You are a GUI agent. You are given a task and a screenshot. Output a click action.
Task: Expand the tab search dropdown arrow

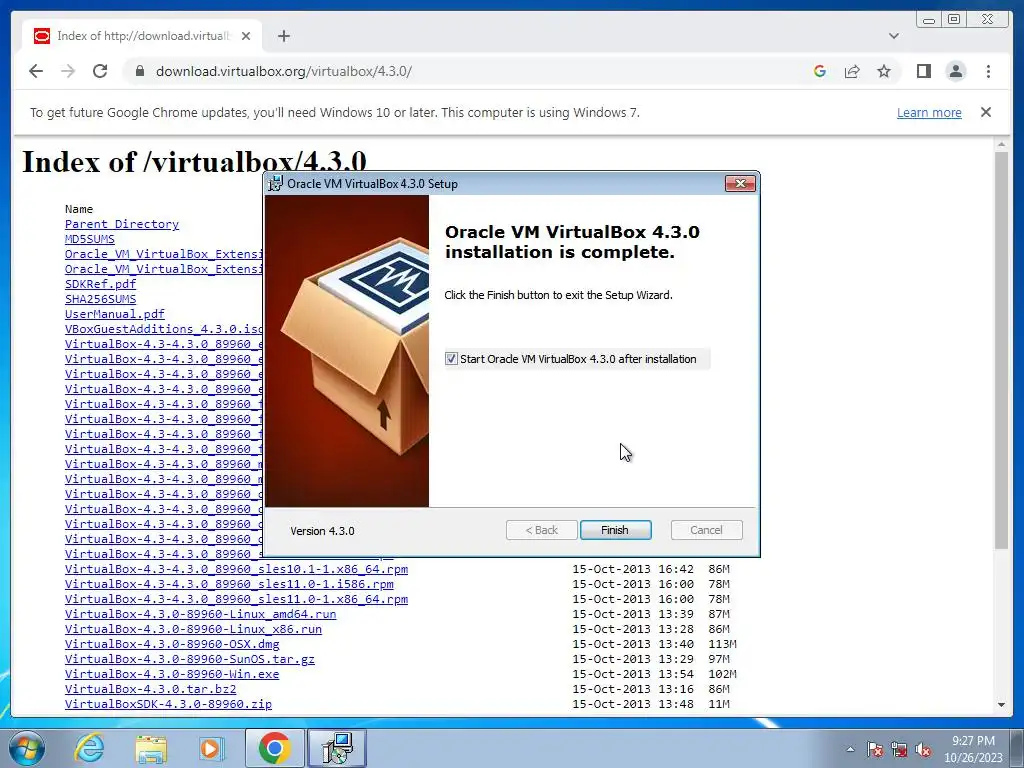[893, 36]
